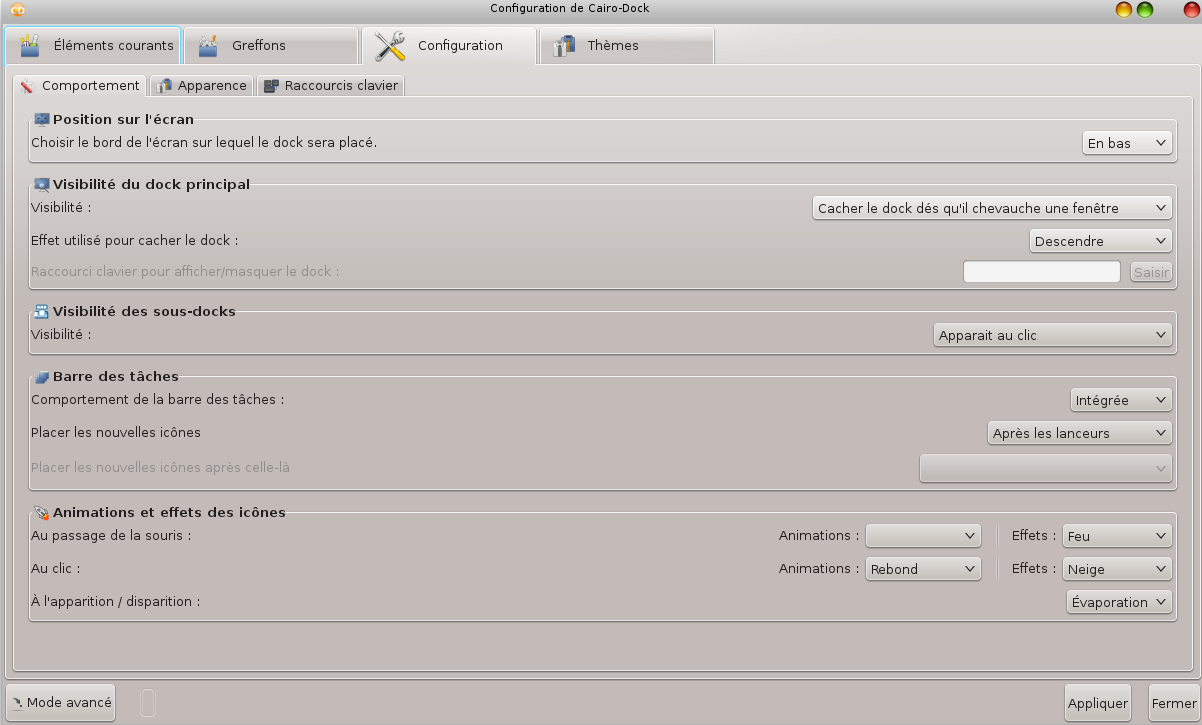
Task: Open the Après les lanceurs dropdown
Action: (x=1079, y=433)
